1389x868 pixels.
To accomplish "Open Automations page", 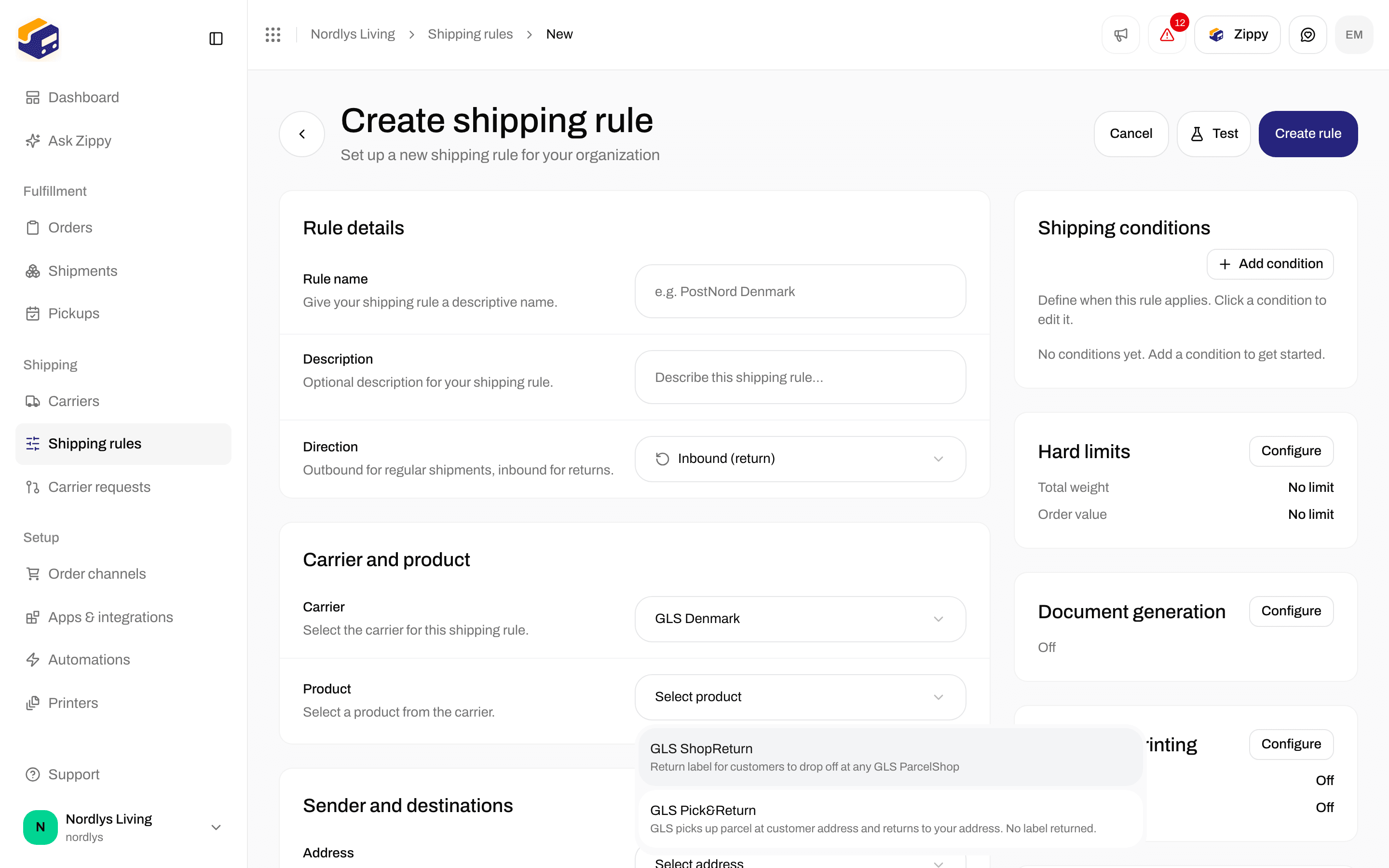I will click(123, 660).
